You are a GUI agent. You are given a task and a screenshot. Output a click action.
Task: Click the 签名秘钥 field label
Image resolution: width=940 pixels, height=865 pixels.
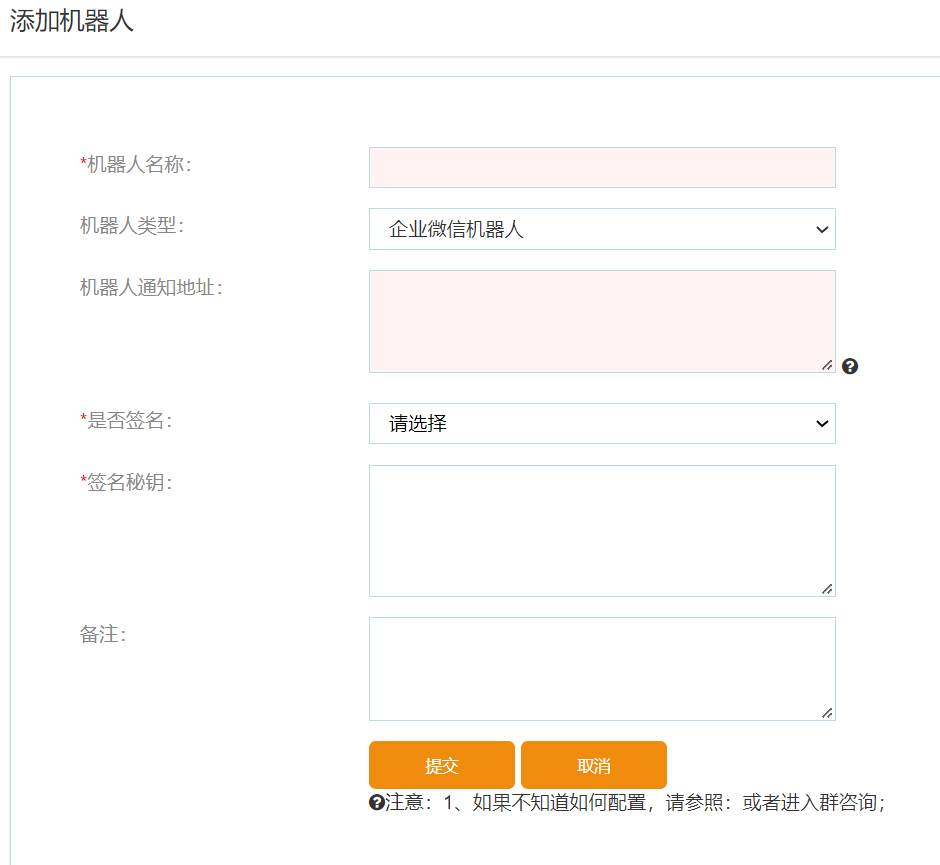[125, 483]
